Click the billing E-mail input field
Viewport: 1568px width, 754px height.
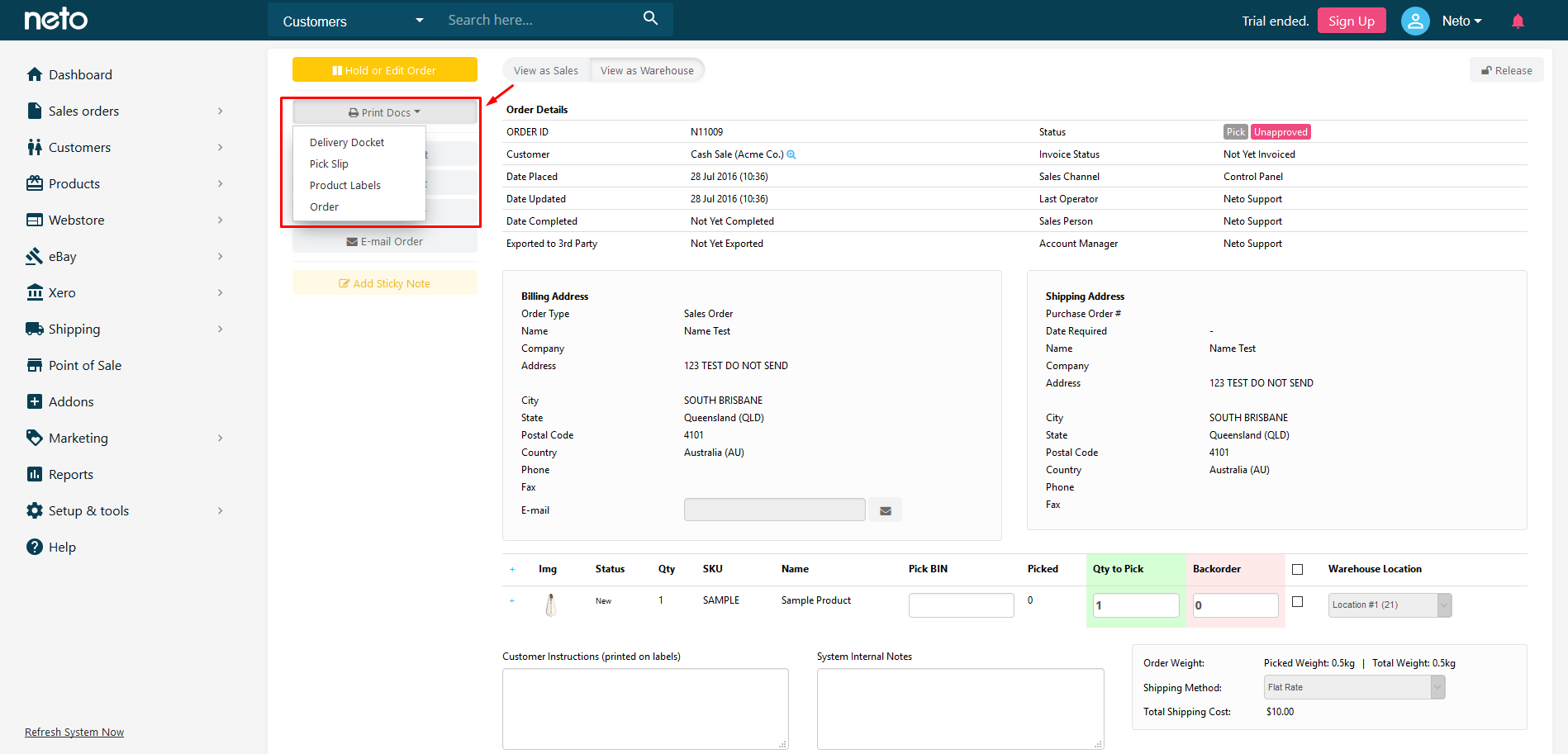pos(775,510)
